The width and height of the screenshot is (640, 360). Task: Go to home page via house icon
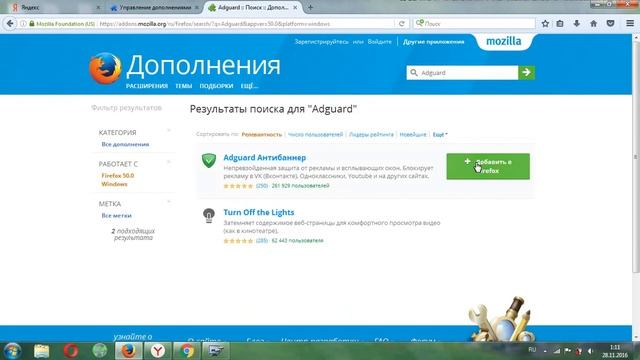click(593, 24)
